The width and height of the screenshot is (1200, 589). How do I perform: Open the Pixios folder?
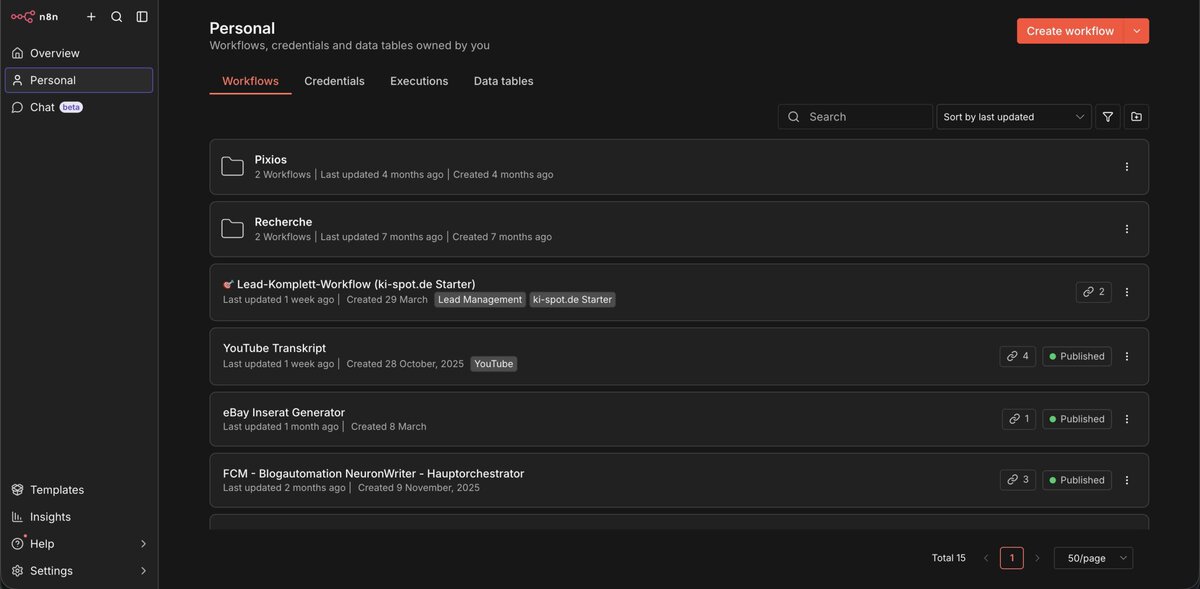click(679, 167)
